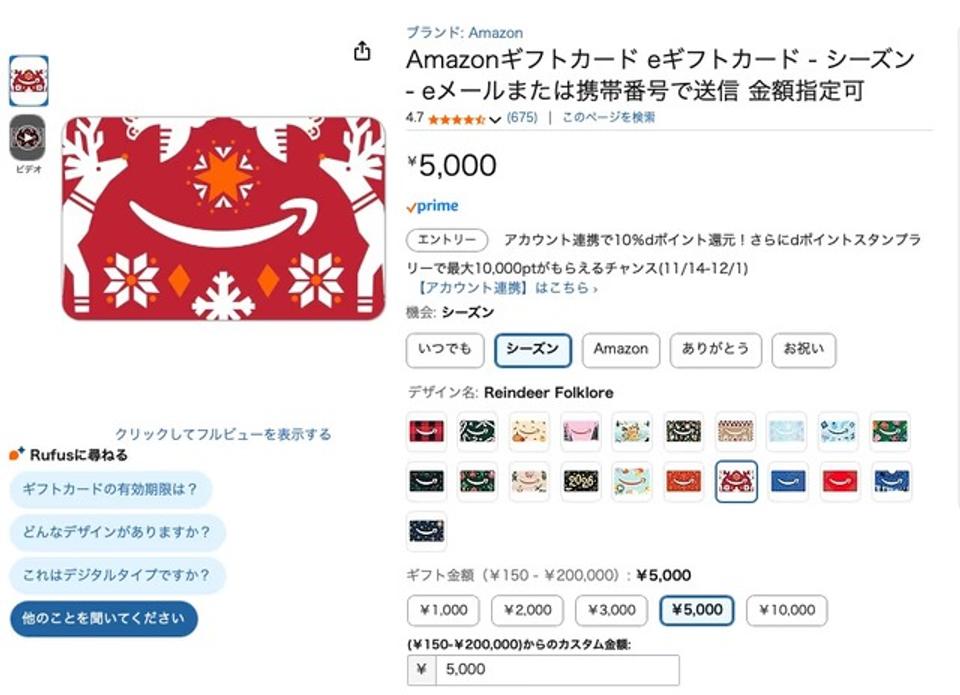Pick the pink gift card design
This screenshot has height=695, width=960.
581,432
